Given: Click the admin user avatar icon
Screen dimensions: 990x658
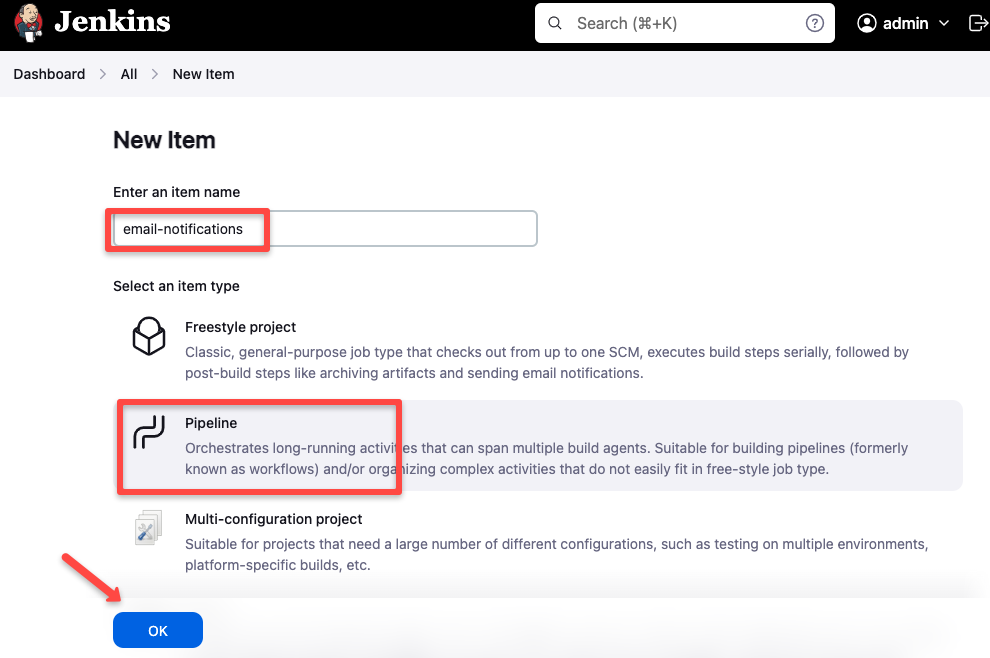Looking at the screenshot, I should (867, 23).
